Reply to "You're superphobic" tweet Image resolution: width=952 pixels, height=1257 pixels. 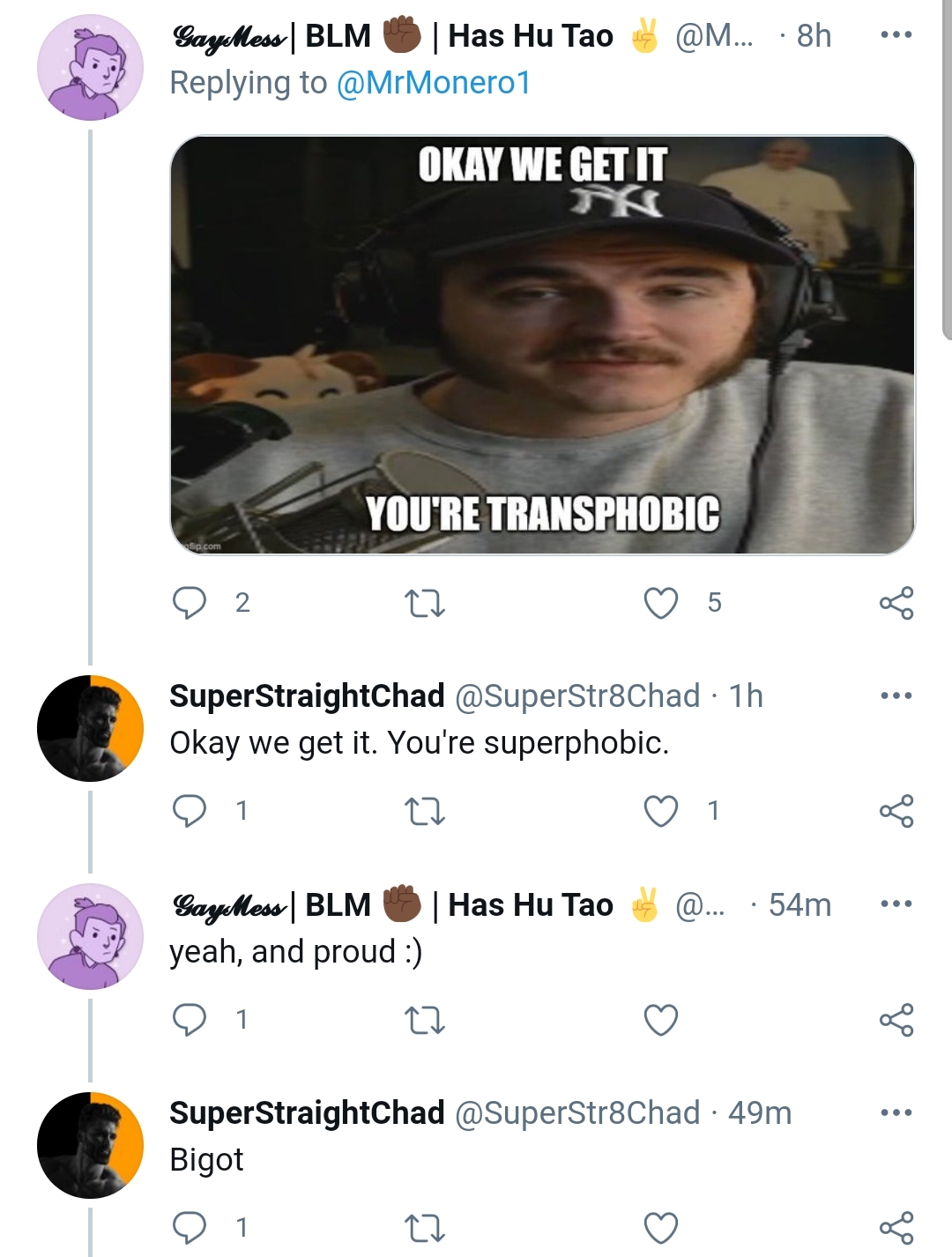point(189,811)
